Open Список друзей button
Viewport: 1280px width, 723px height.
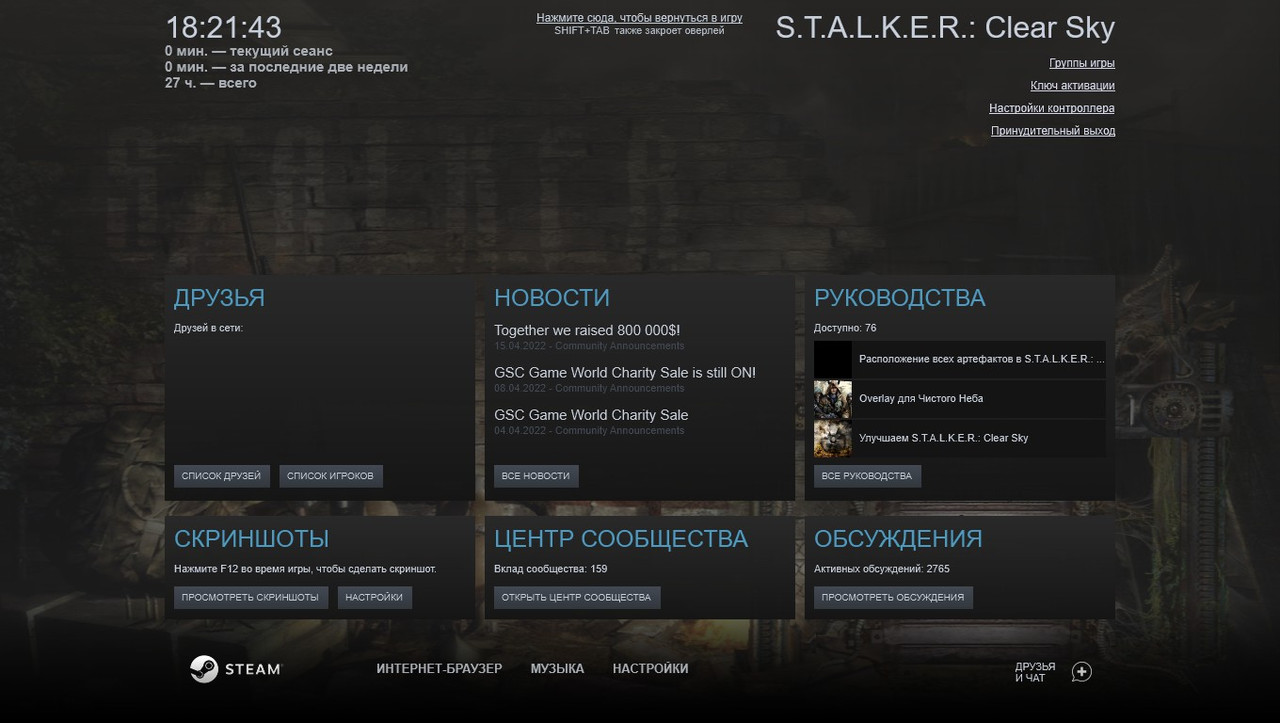221,476
